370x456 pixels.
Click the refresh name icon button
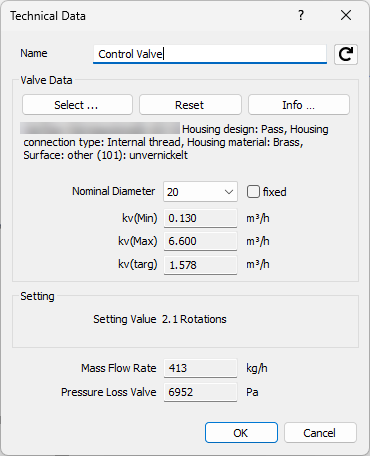(346, 54)
